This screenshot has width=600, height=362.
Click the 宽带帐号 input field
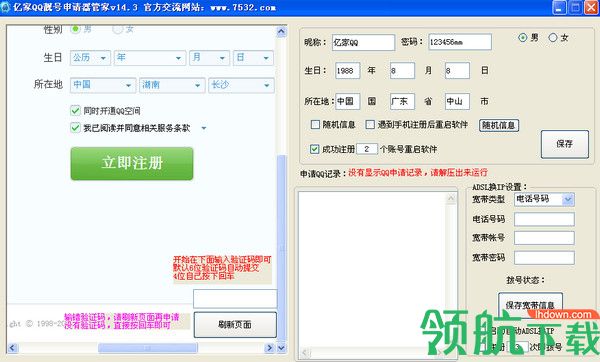(x=544, y=238)
